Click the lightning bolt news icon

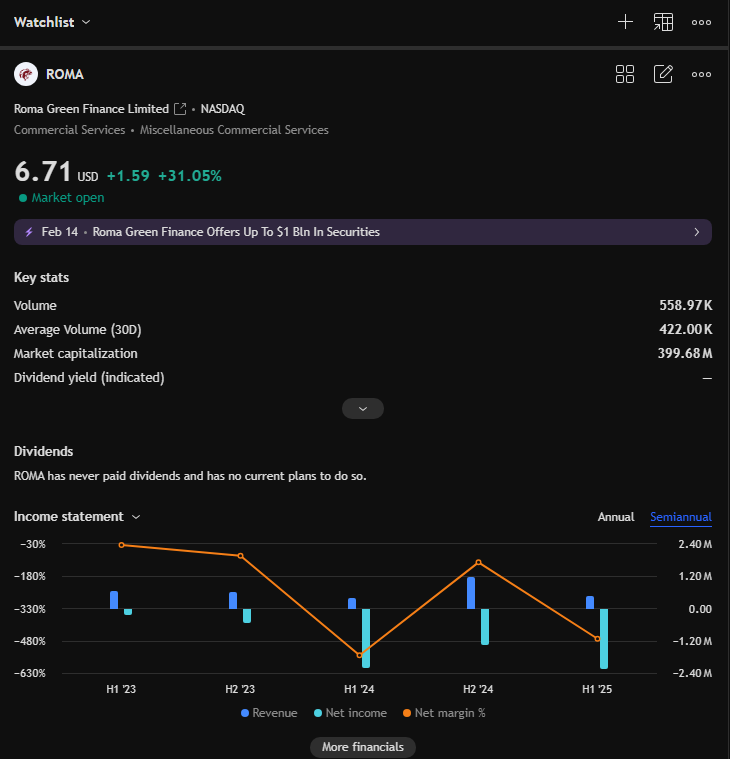click(29, 232)
